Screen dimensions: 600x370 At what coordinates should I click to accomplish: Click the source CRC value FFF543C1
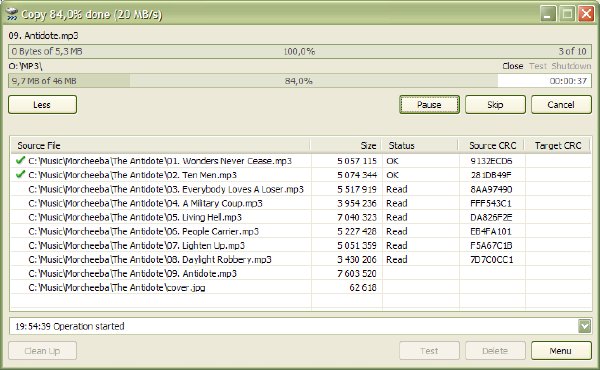[x=491, y=203]
